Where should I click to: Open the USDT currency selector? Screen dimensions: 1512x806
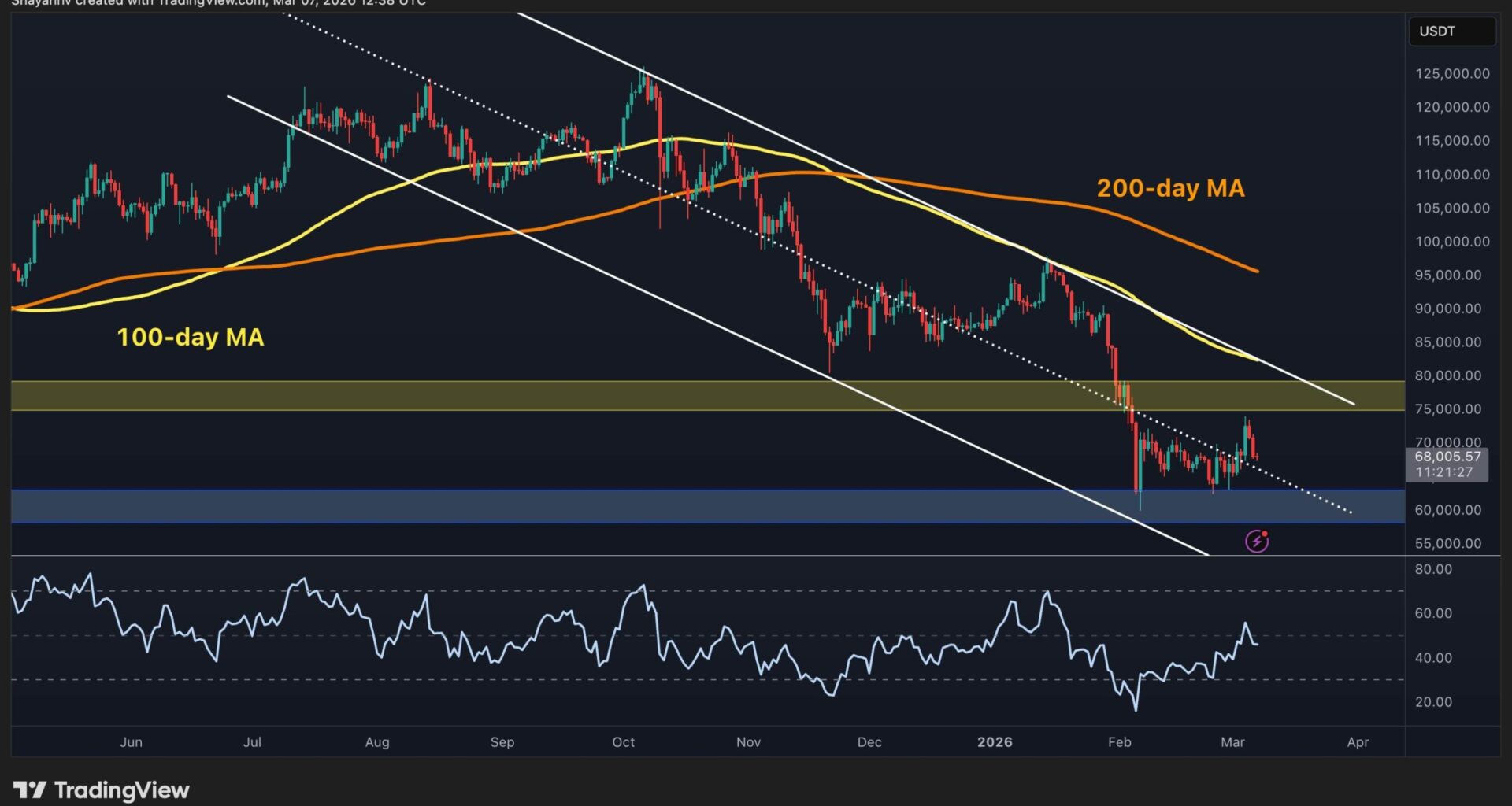[x=1451, y=31]
